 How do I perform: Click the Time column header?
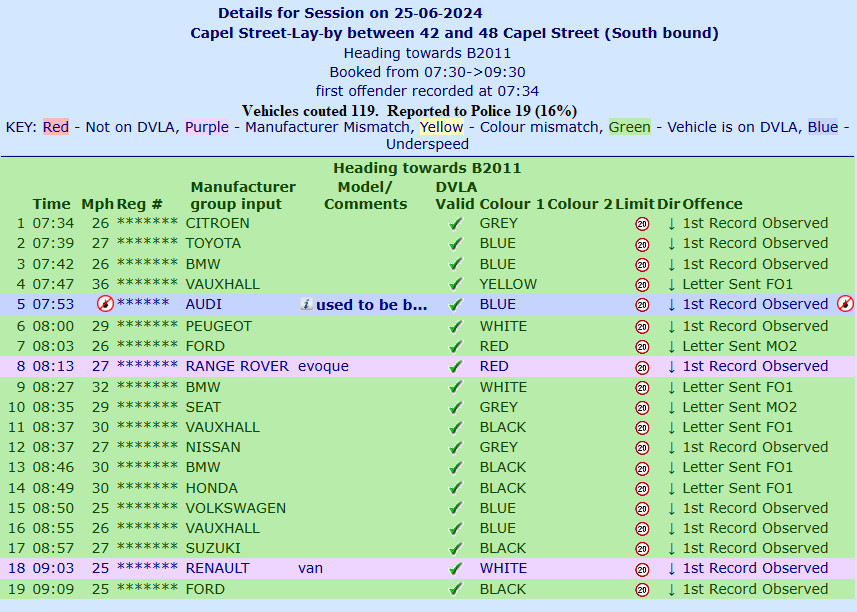(51, 204)
